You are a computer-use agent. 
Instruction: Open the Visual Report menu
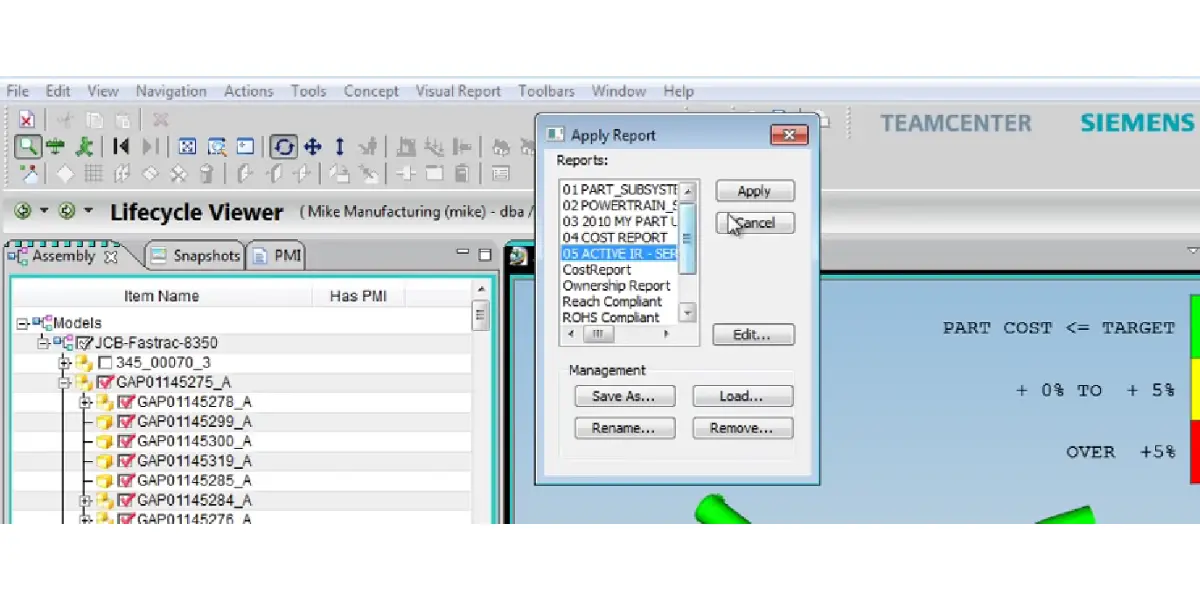[x=458, y=91]
